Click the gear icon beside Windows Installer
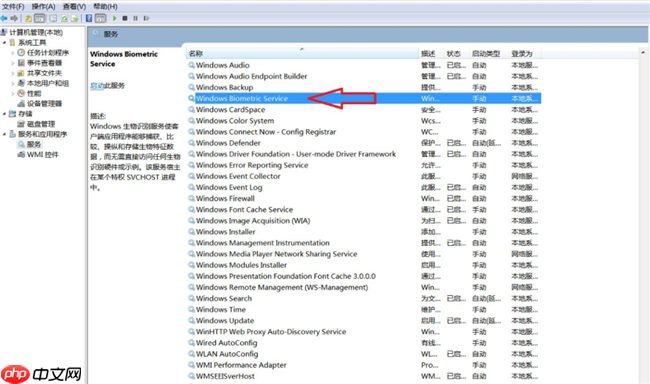Viewport: 650px width, 384px height. pos(192,232)
